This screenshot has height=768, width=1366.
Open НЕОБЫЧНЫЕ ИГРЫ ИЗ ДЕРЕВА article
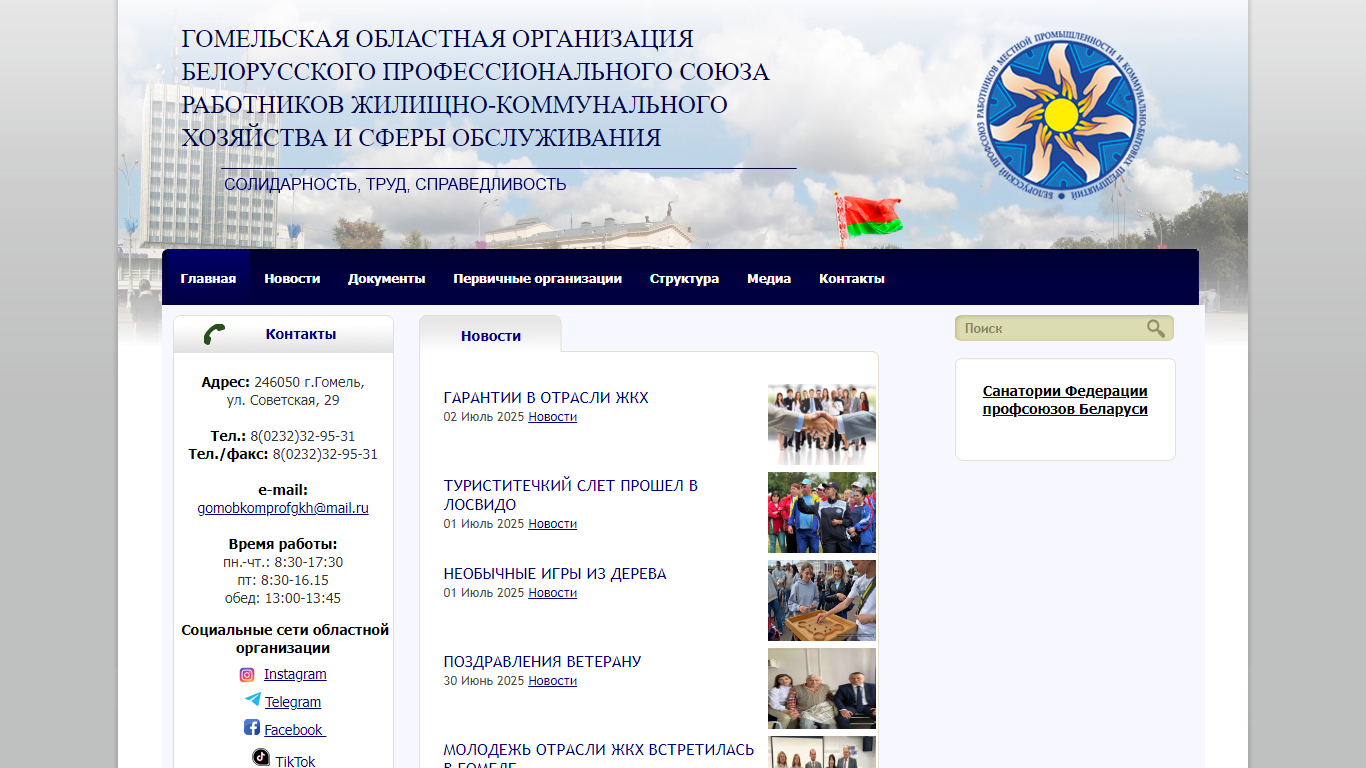click(x=555, y=574)
